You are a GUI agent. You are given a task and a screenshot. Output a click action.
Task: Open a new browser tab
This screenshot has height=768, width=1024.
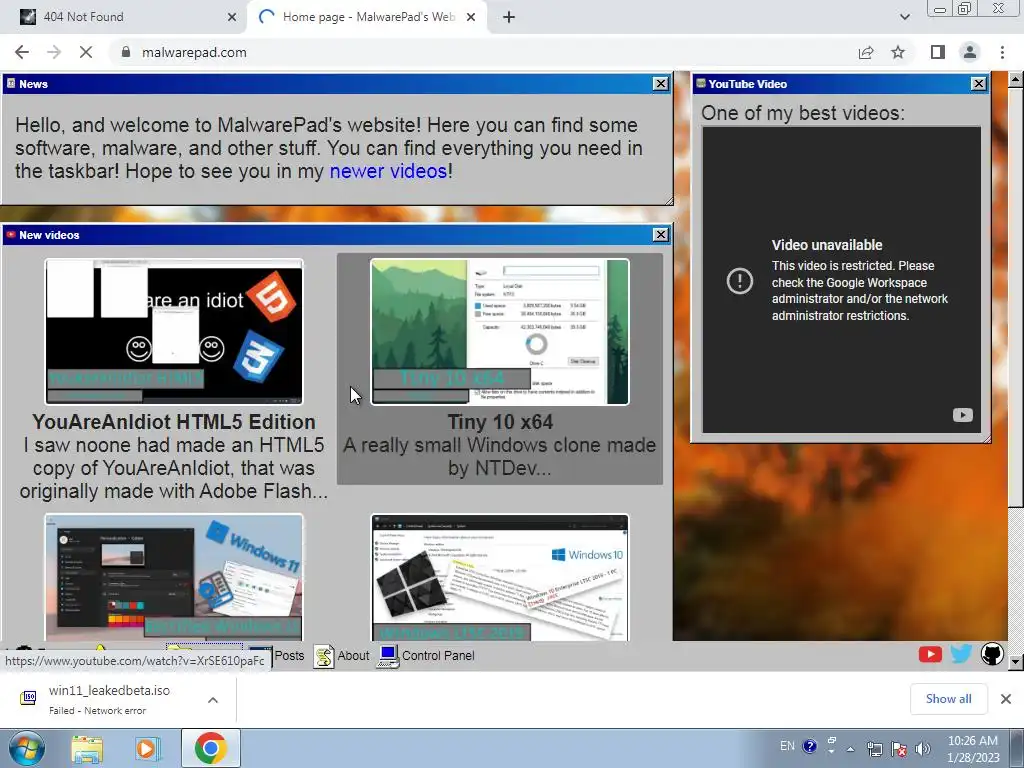tap(509, 17)
